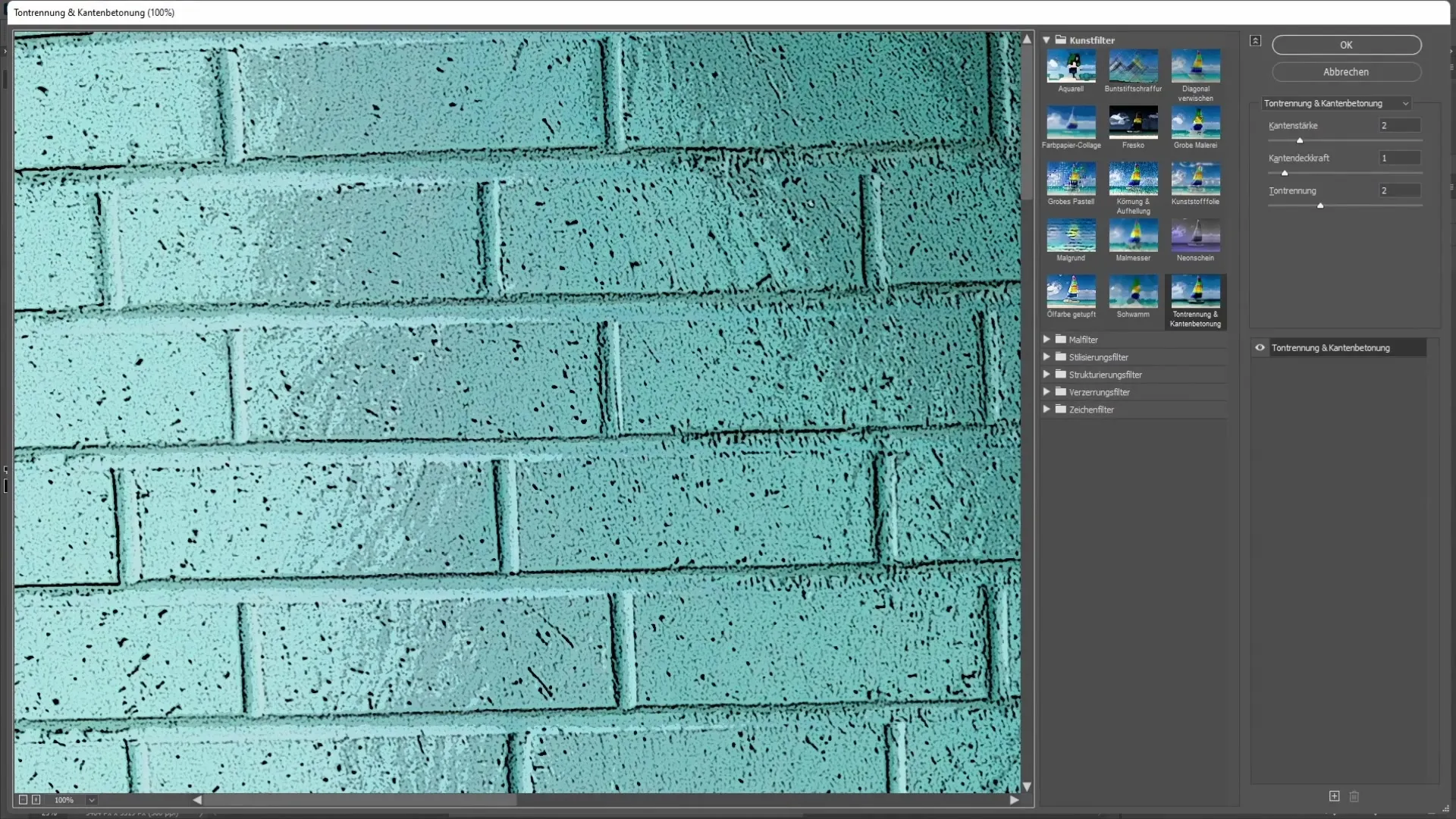Click OK to apply the filter
The width and height of the screenshot is (1456, 819).
[1346, 45]
